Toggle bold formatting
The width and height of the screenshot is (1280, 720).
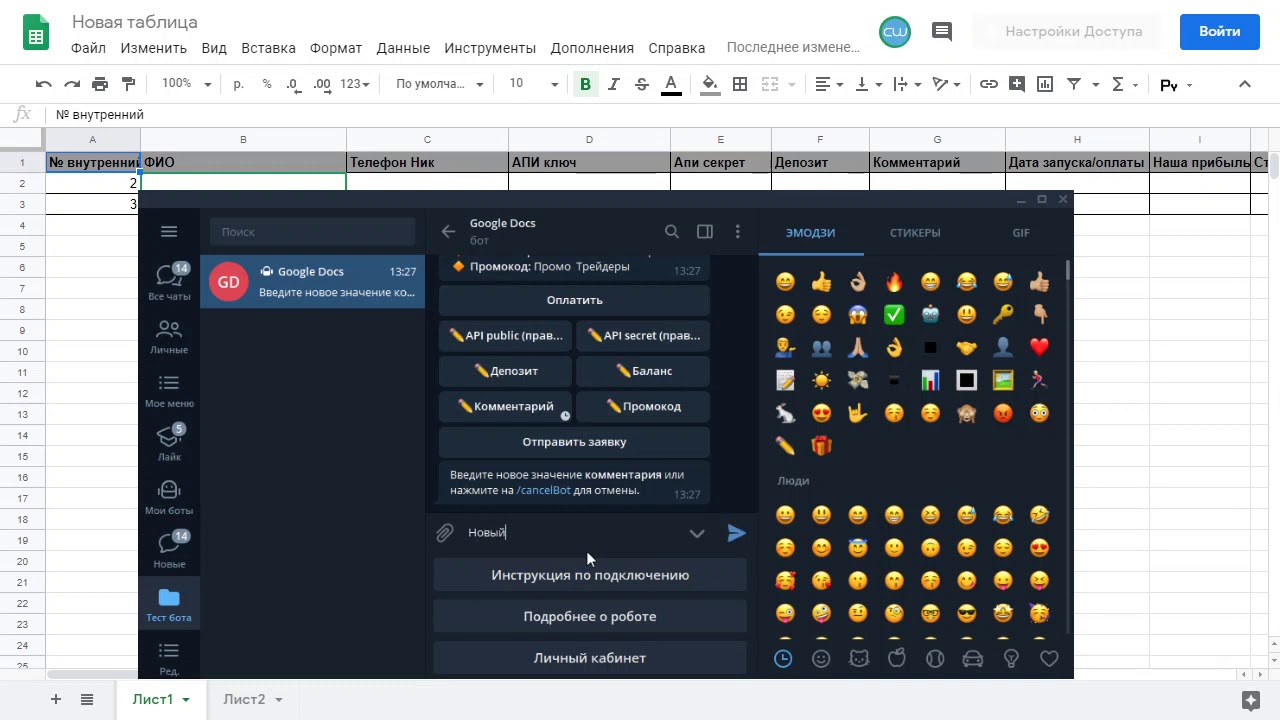[585, 84]
